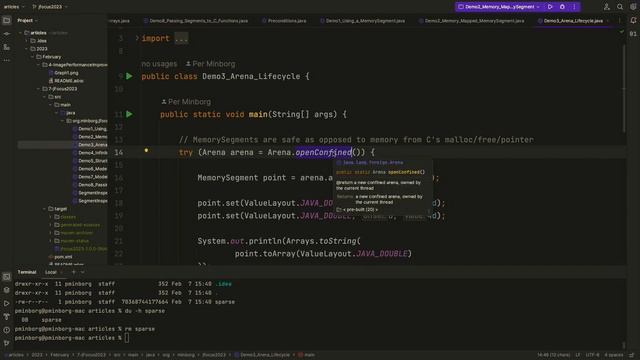Open the Project tool window icon

tap(7, 20)
